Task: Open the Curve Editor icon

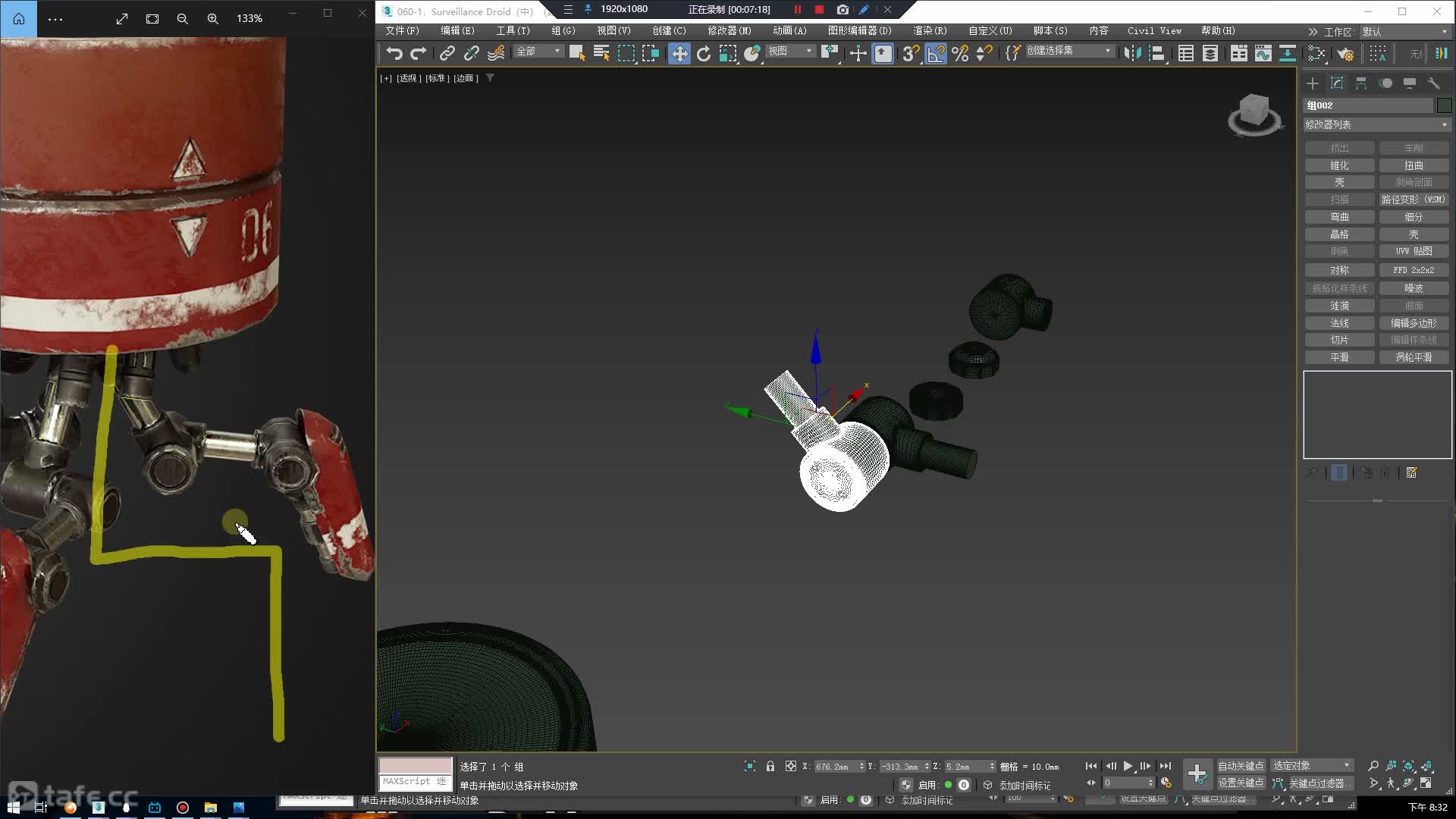Action: [1263, 53]
